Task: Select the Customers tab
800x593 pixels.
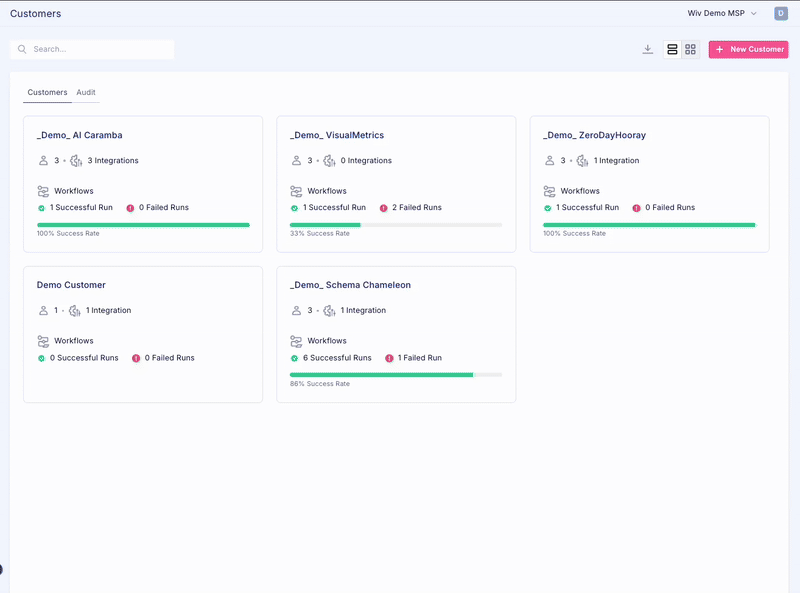Action: (47, 92)
